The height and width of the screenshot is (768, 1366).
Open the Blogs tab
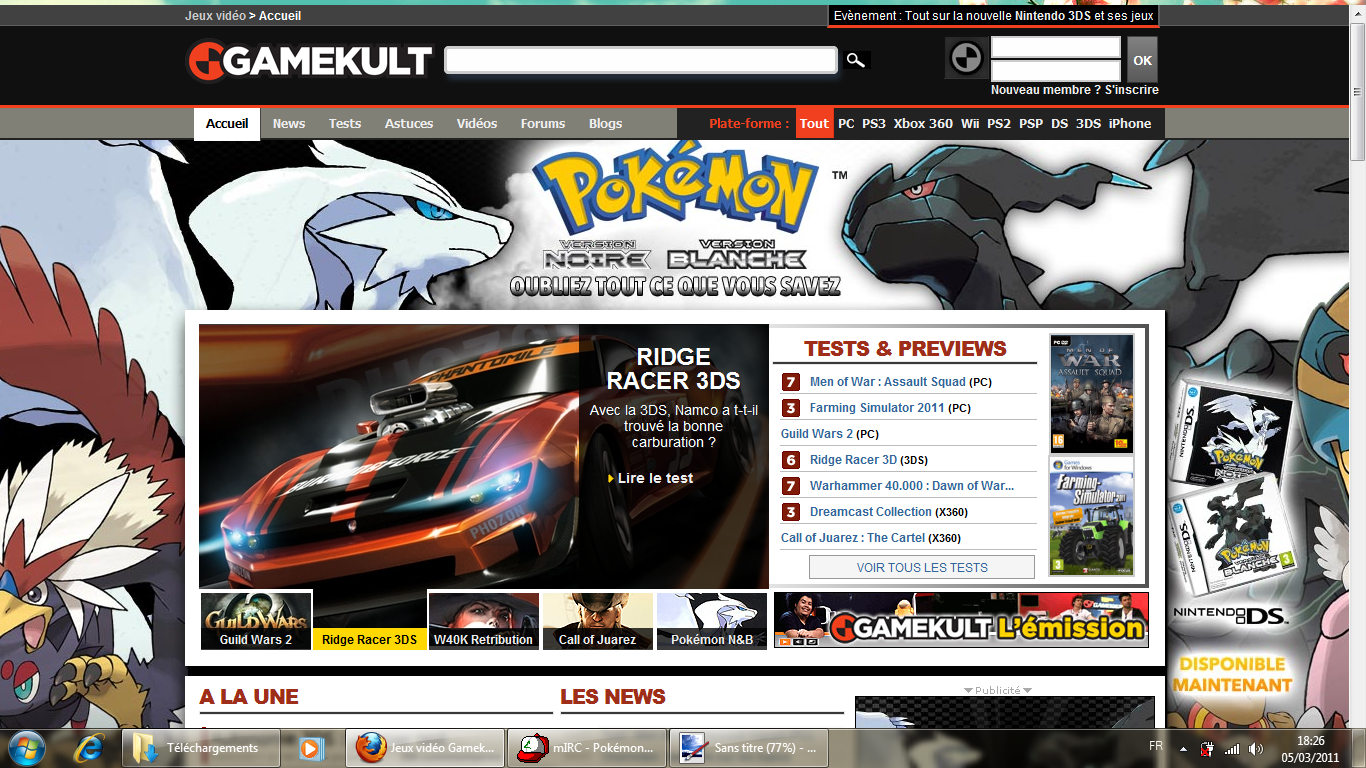point(605,124)
